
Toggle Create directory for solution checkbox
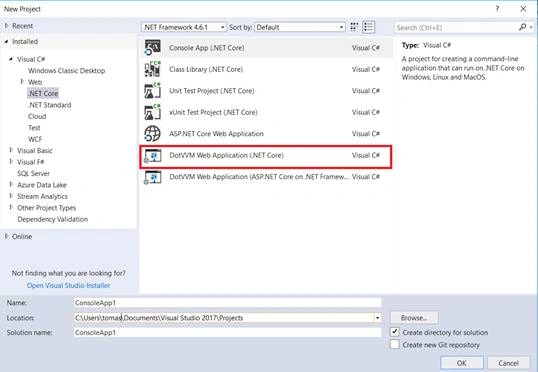click(x=395, y=332)
